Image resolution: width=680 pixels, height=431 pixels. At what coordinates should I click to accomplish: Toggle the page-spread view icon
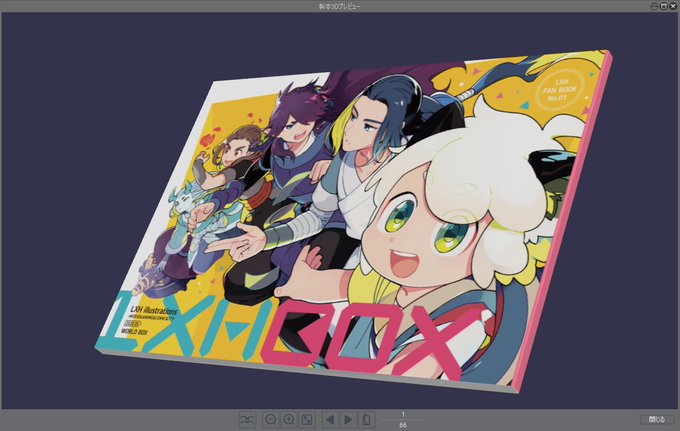click(x=248, y=420)
